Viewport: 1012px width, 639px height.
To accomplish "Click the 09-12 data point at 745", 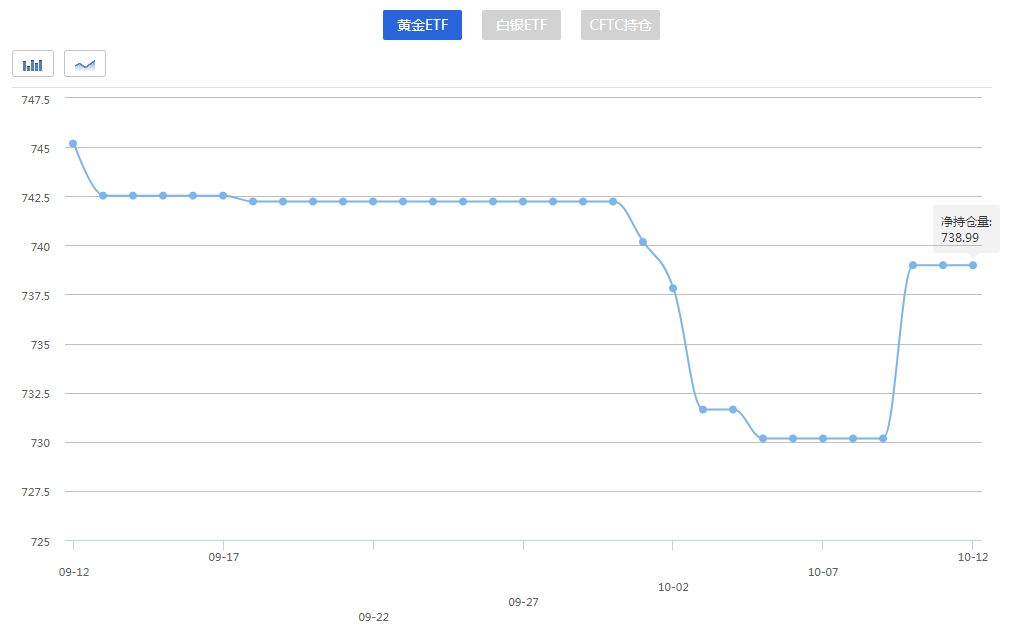I will pyautogui.click(x=73, y=144).
